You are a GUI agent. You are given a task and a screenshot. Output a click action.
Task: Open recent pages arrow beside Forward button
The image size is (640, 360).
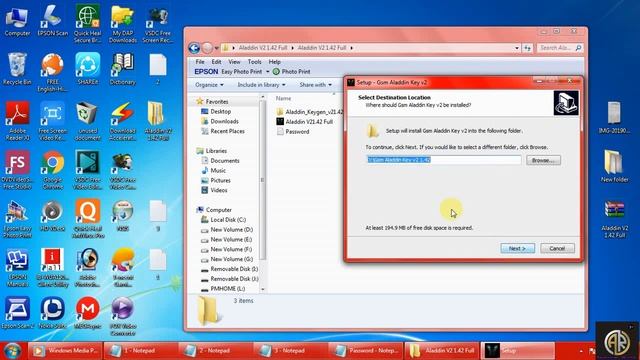[x=216, y=48]
